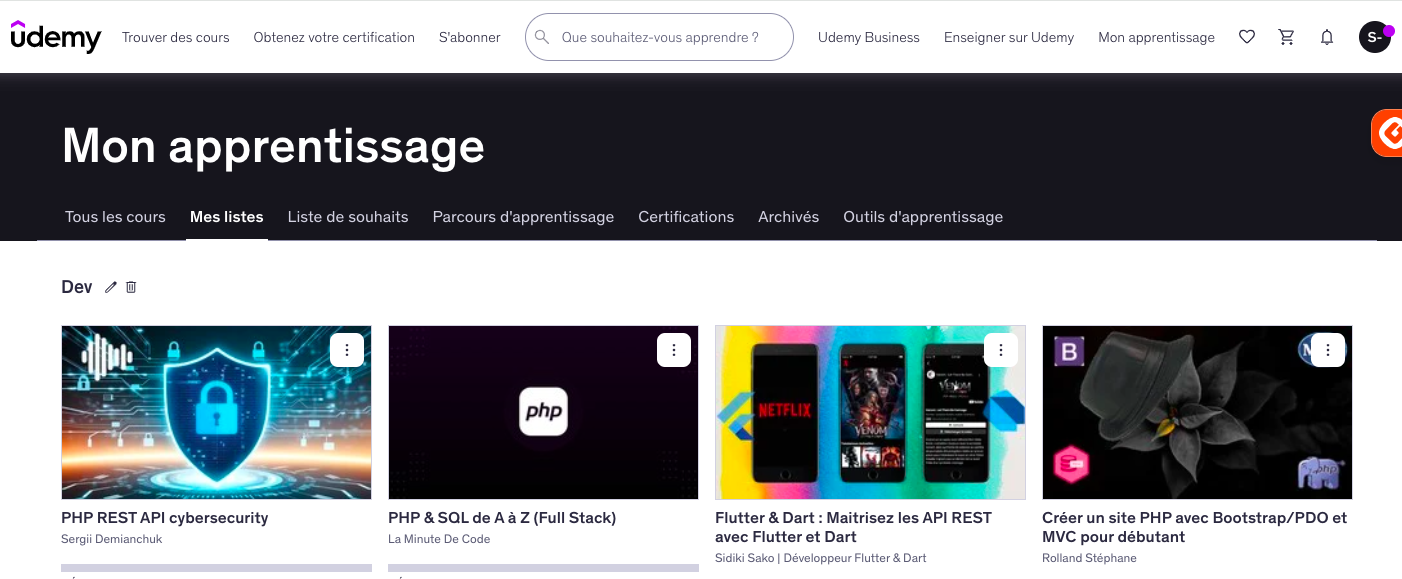Open Udemy Business link

[x=869, y=37]
